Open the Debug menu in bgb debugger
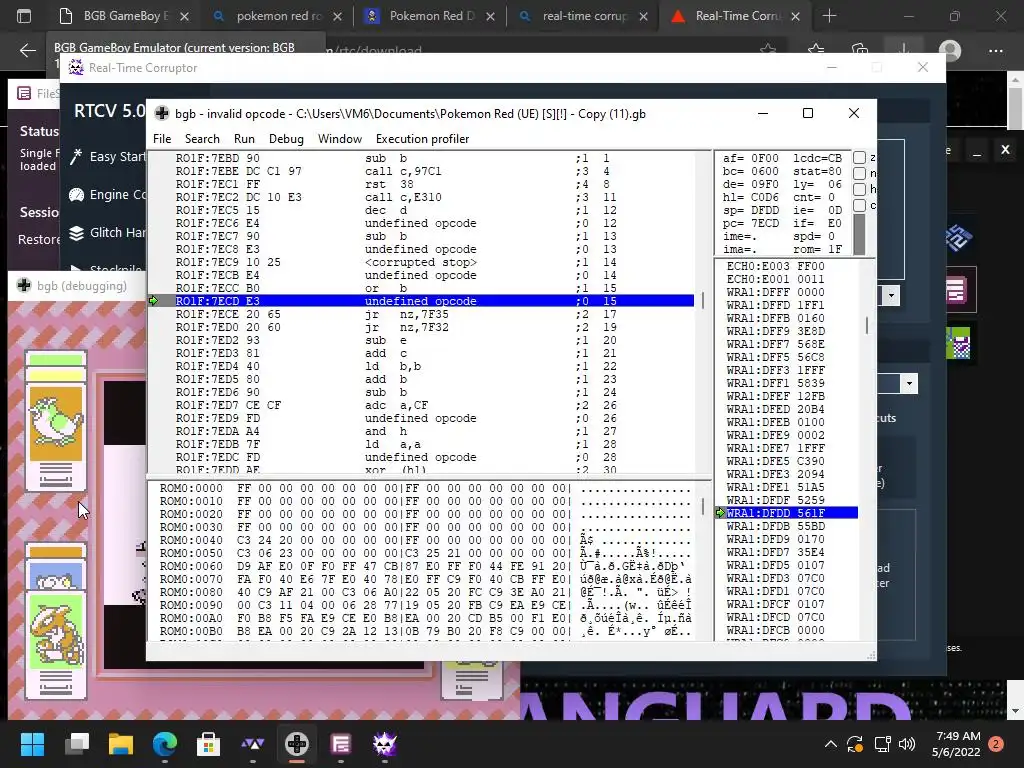 (x=286, y=138)
